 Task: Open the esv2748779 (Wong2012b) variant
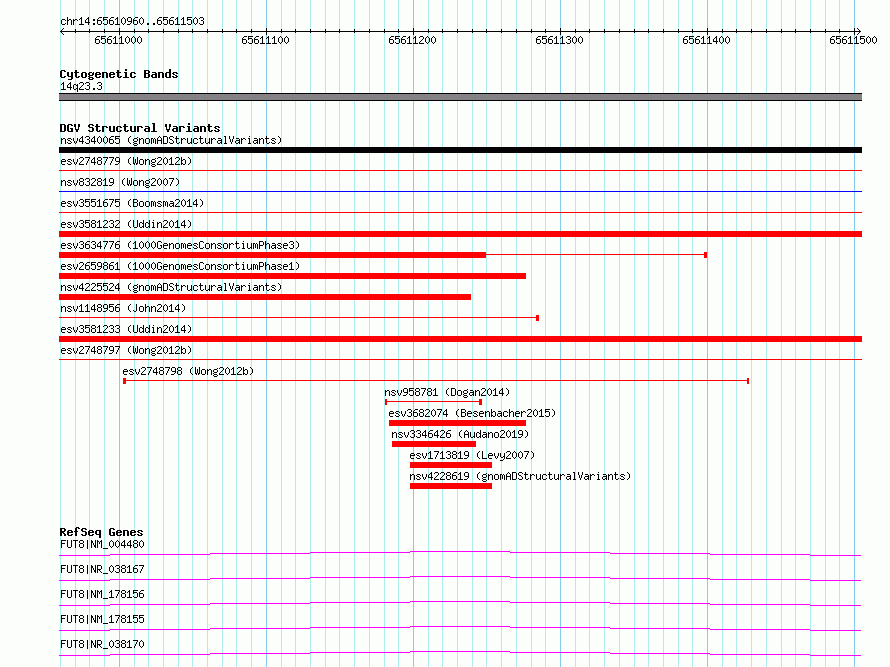click(126, 161)
